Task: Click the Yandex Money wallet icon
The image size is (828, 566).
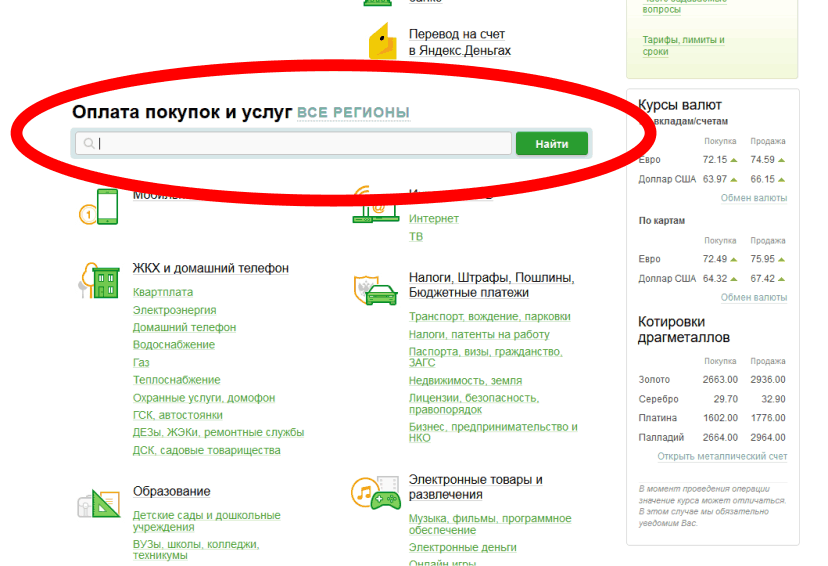Action: tap(382, 41)
